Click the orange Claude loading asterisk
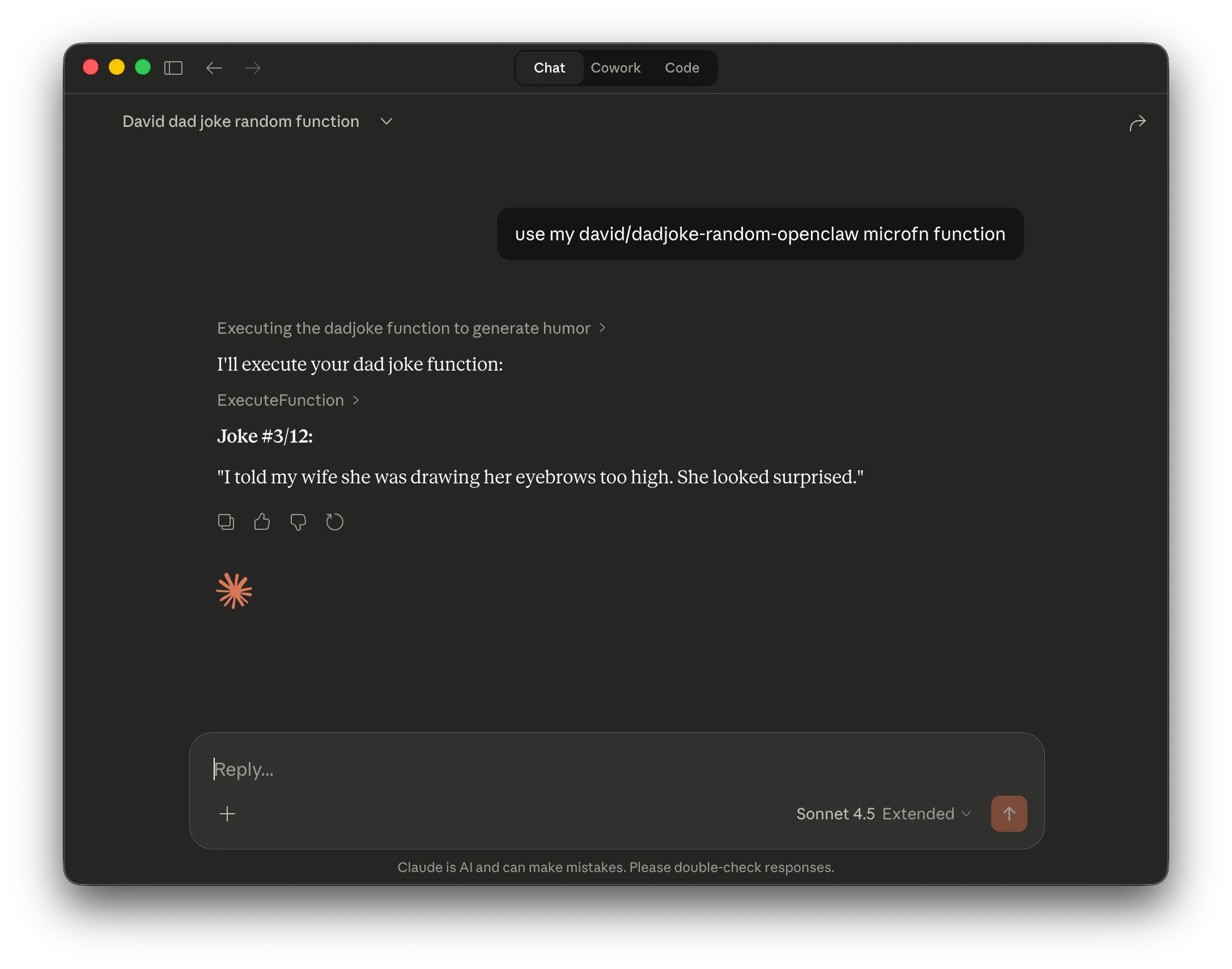 pos(234,590)
